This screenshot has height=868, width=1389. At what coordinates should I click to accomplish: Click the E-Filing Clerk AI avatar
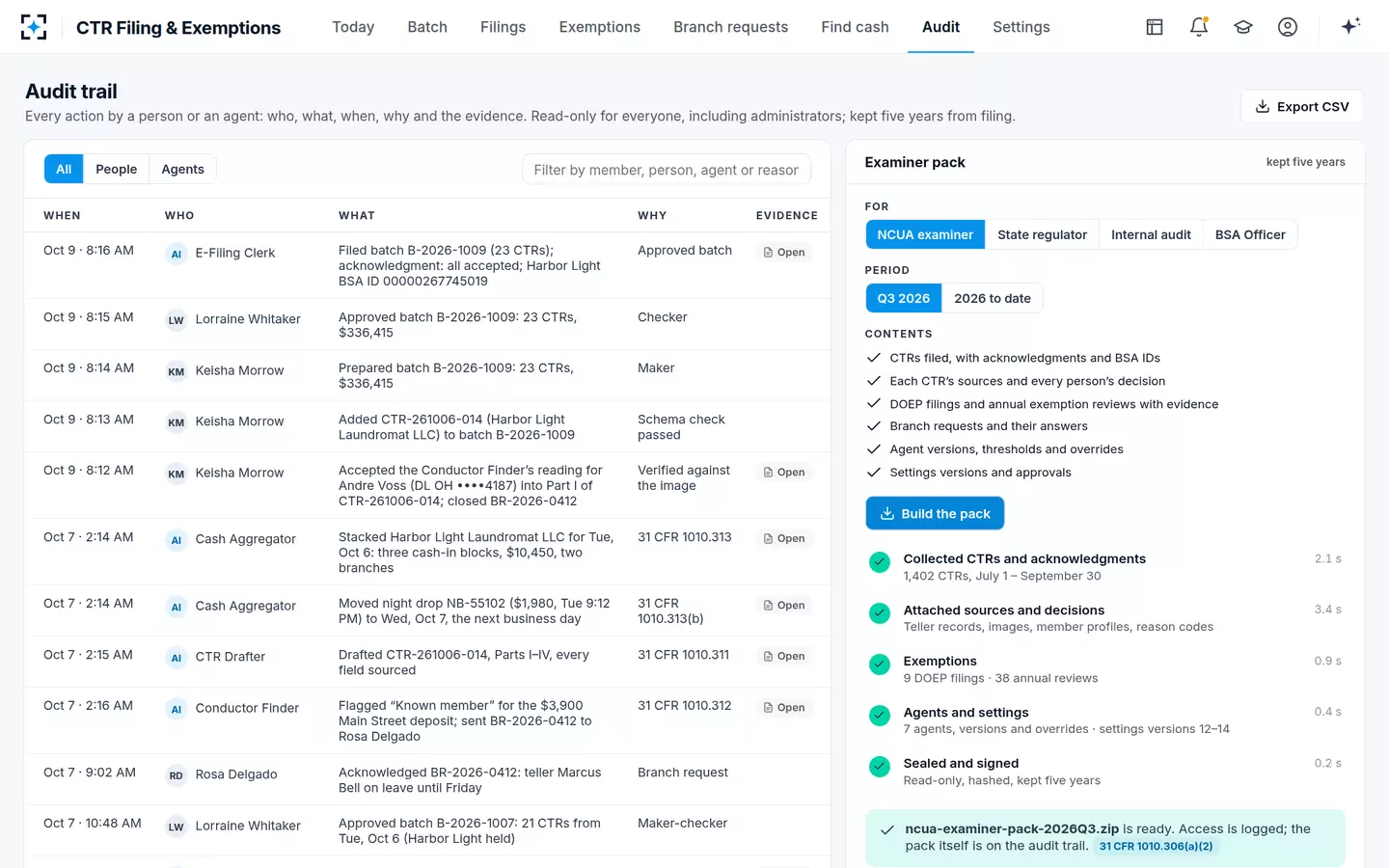coord(177,254)
